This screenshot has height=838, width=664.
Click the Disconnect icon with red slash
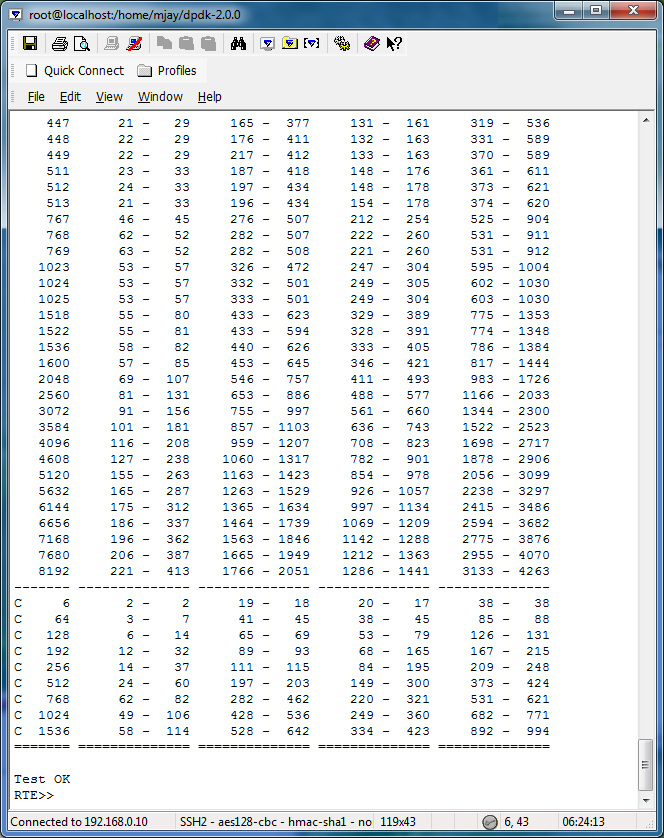(x=134, y=43)
